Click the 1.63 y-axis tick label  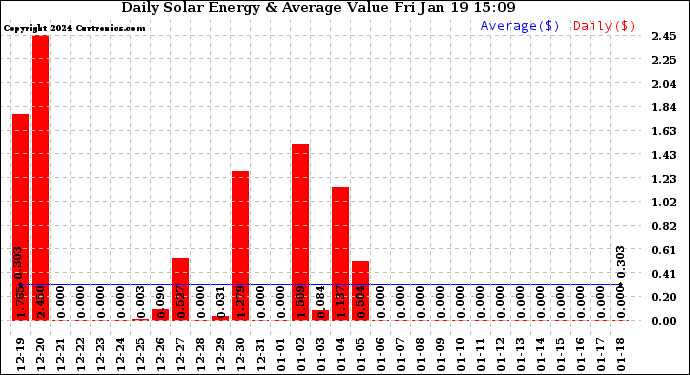click(x=664, y=131)
